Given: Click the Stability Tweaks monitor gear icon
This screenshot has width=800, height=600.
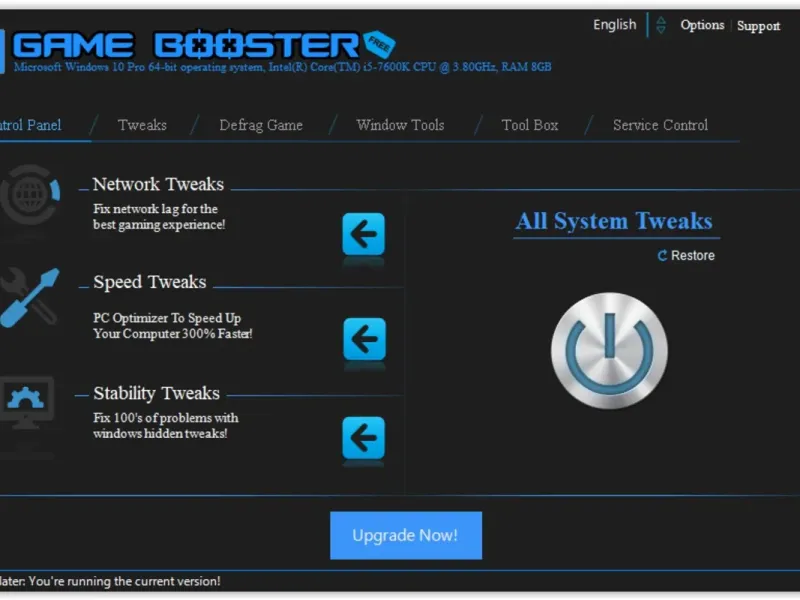Looking at the screenshot, I should 27,402.
